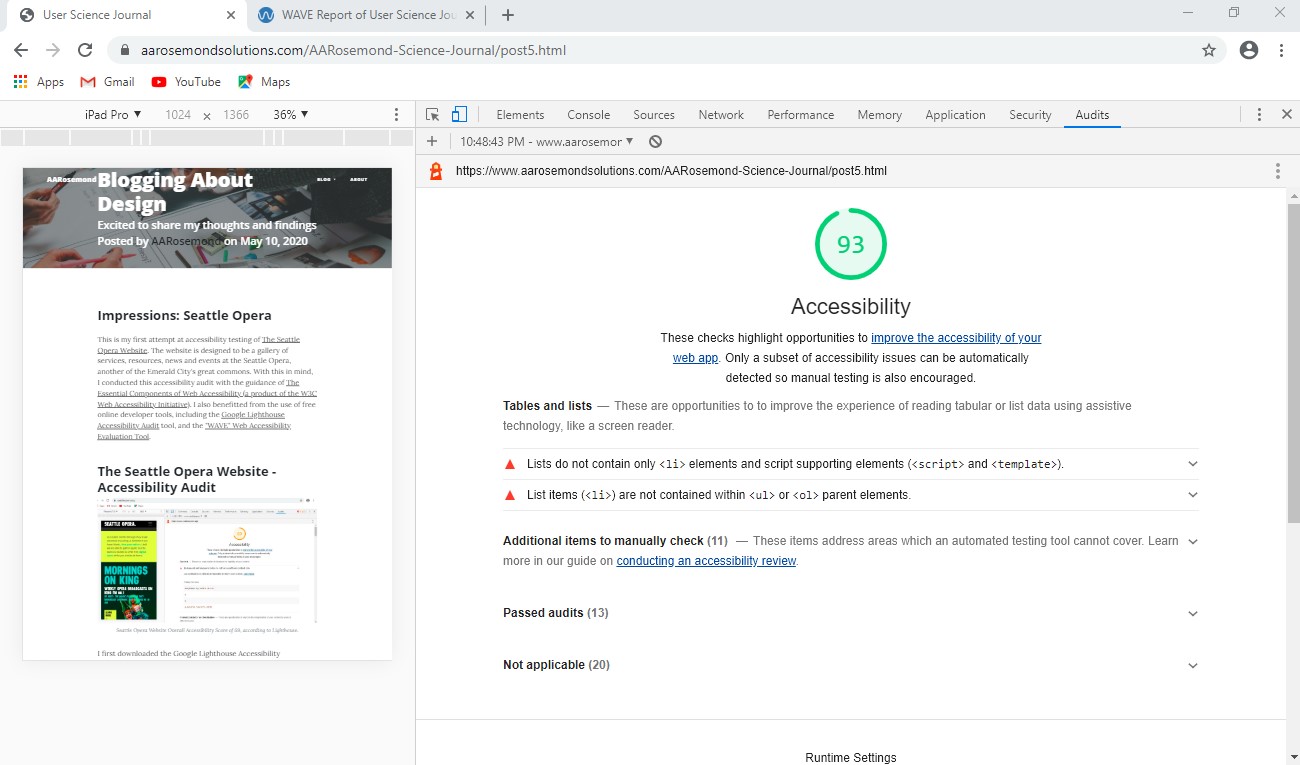Open the device toolbar options dots icon
The height and width of the screenshot is (765, 1300).
[396, 114]
